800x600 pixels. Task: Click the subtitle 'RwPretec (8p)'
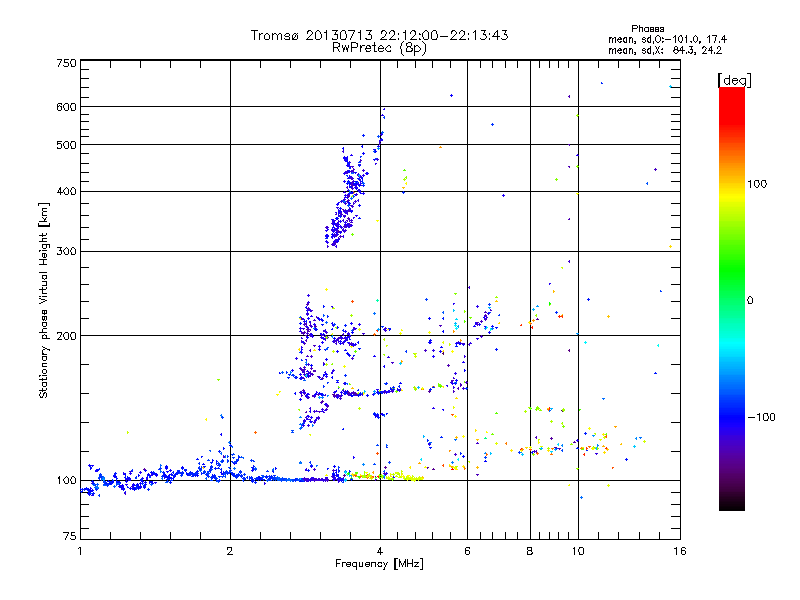point(379,48)
